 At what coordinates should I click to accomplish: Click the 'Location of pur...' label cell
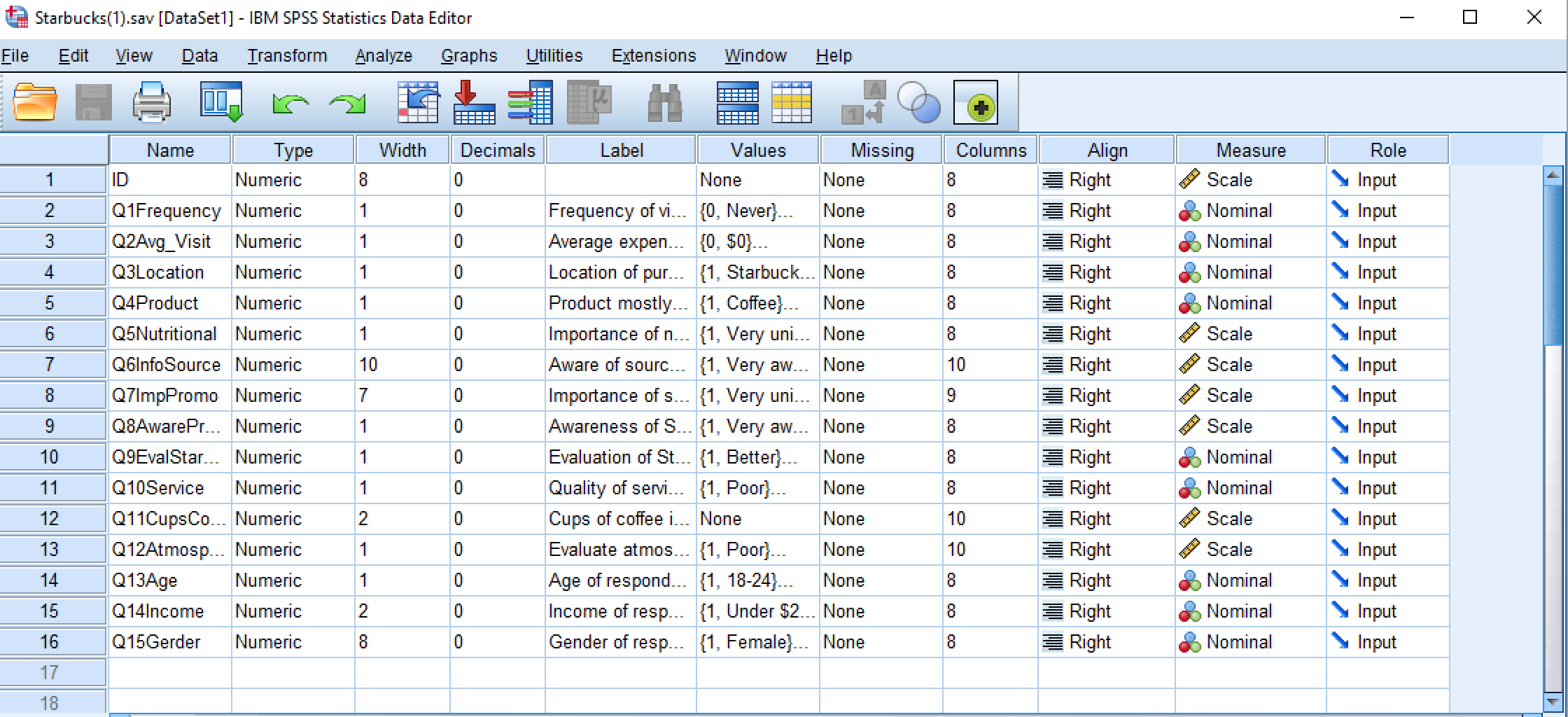[621, 272]
